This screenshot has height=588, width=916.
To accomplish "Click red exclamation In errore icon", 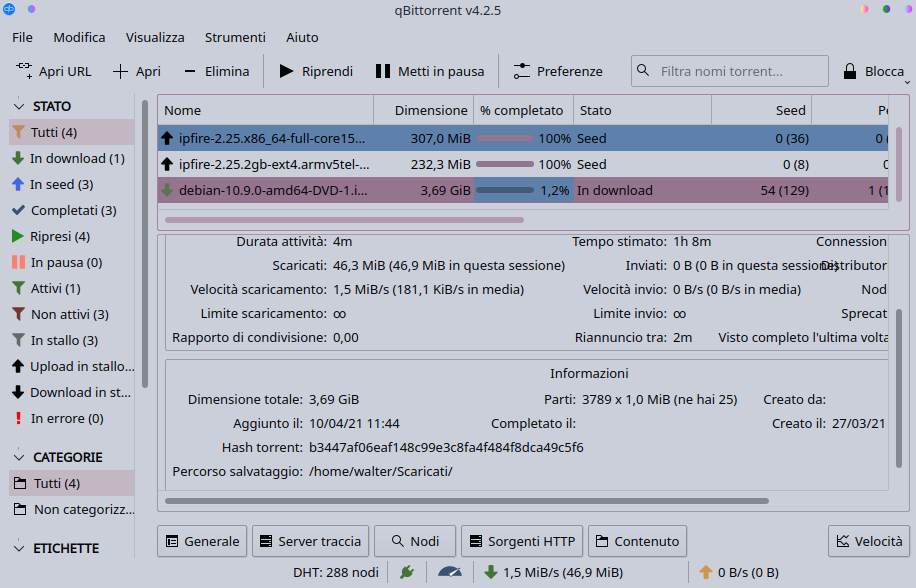I will click(x=18, y=418).
